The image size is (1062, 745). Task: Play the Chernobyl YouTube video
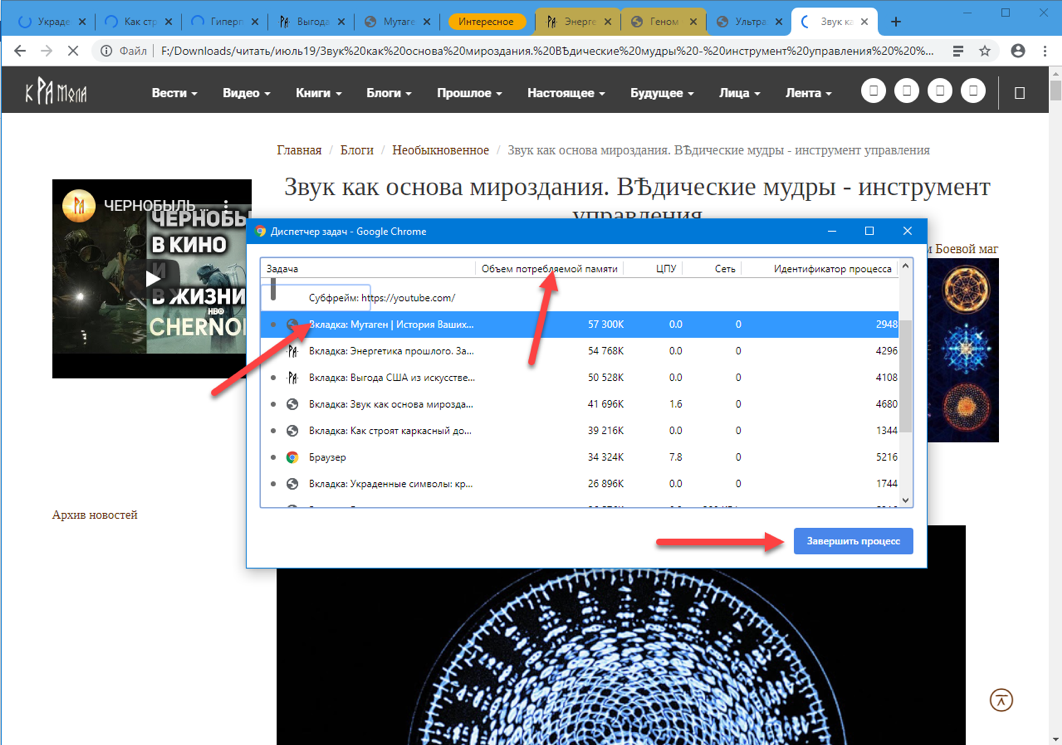tap(152, 279)
